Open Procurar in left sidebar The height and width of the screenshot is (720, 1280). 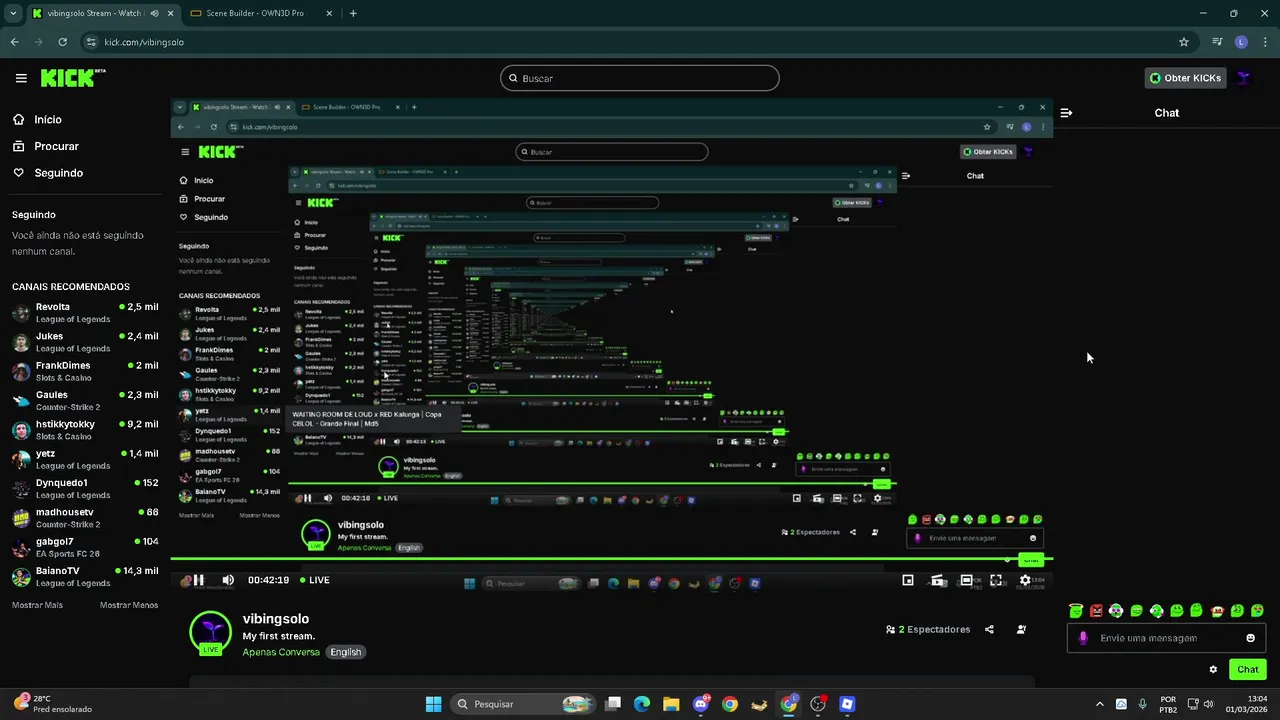pyautogui.click(x=45, y=146)
